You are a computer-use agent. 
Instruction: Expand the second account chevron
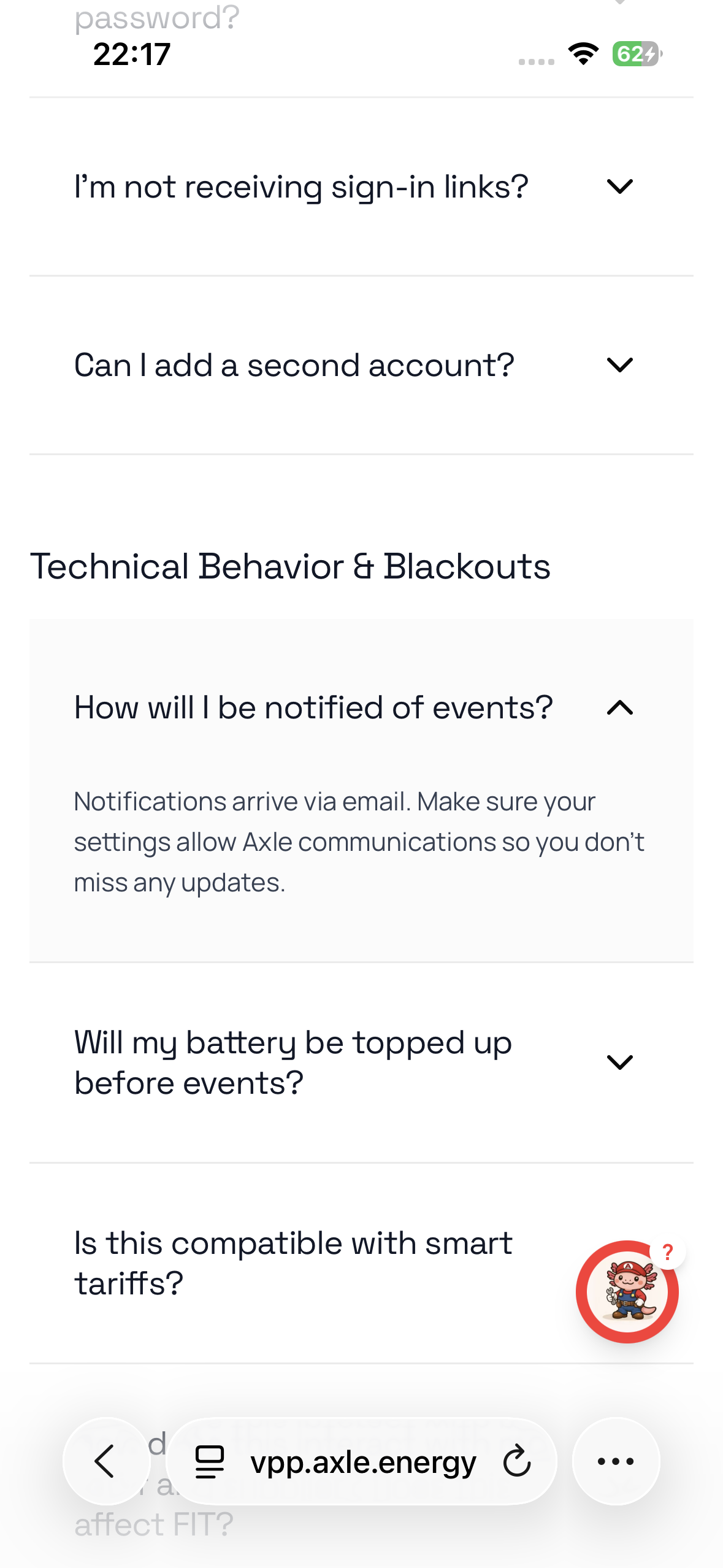click(619, 365)
